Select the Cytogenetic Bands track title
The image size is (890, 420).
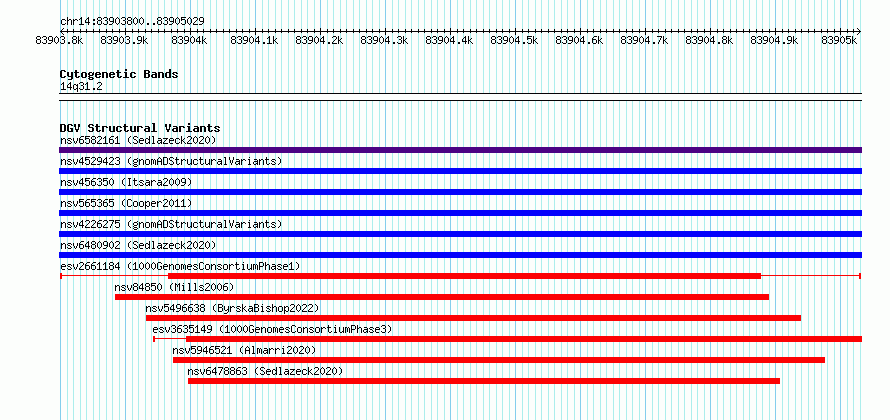coord(119,74)
